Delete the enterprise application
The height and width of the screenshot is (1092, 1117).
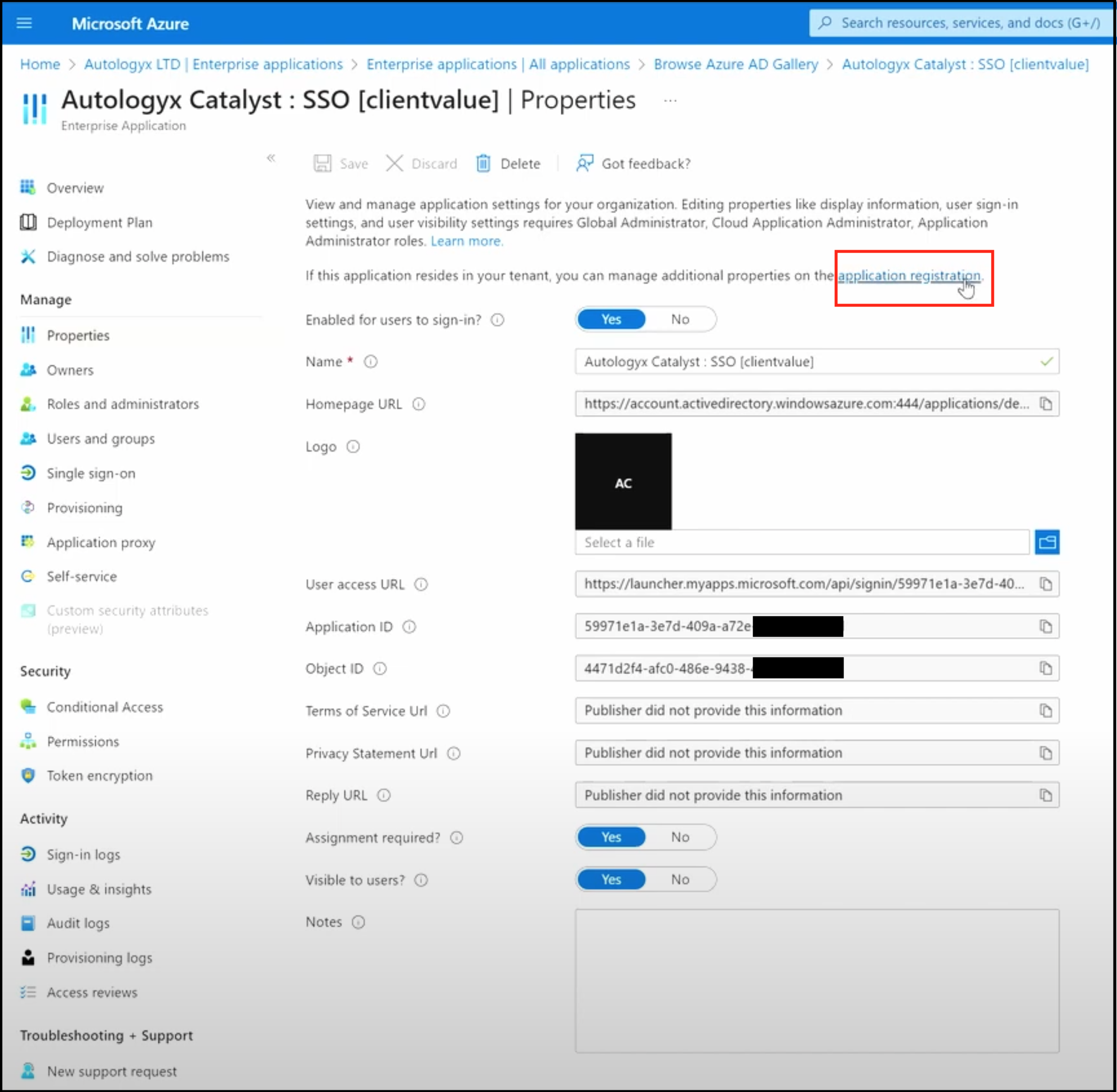[508, 164]
